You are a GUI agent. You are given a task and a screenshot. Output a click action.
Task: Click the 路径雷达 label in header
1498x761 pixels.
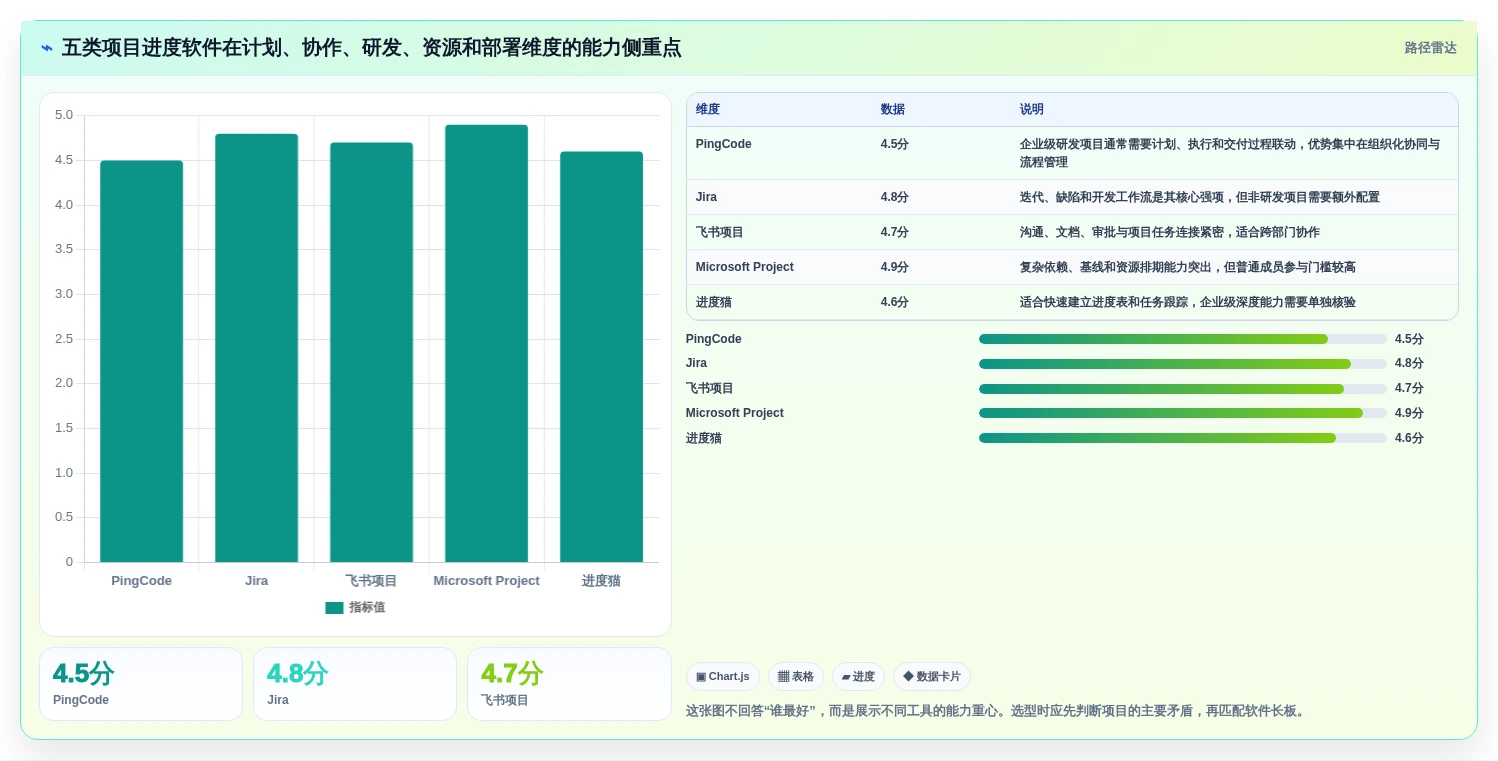(1430, 48)
